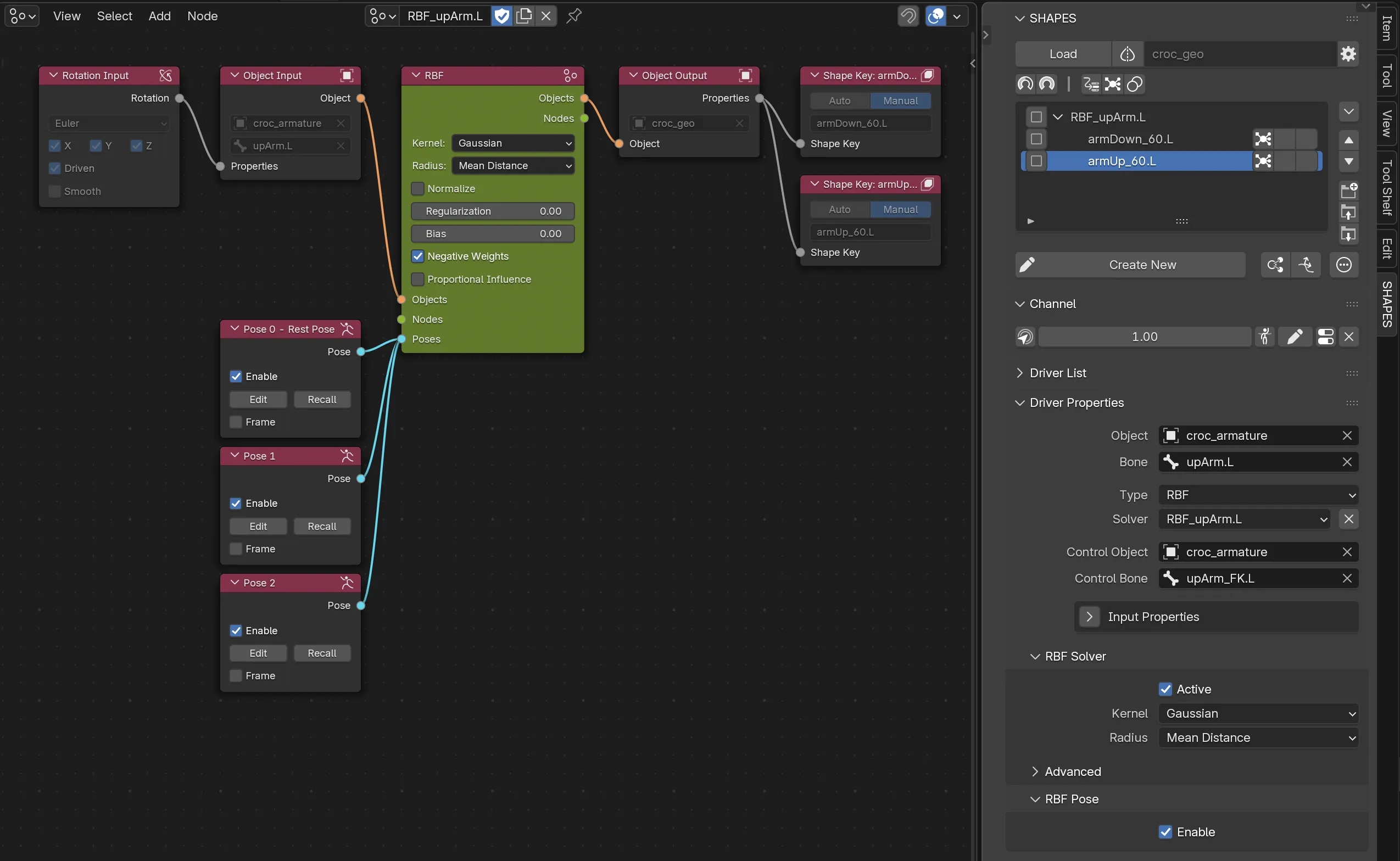The image size is (1400, 861).
Task: Open the Select menu
Action: (114, 16)
